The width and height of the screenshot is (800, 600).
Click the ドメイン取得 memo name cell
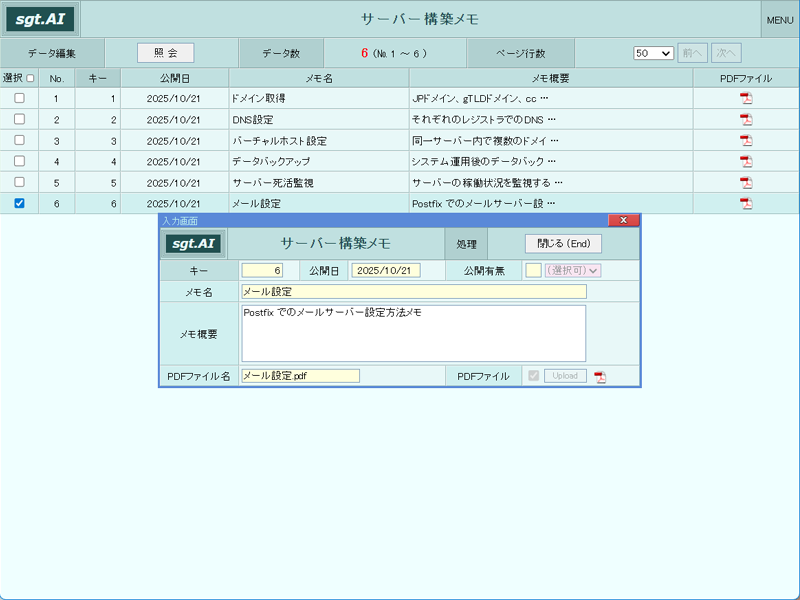point(319,98)
